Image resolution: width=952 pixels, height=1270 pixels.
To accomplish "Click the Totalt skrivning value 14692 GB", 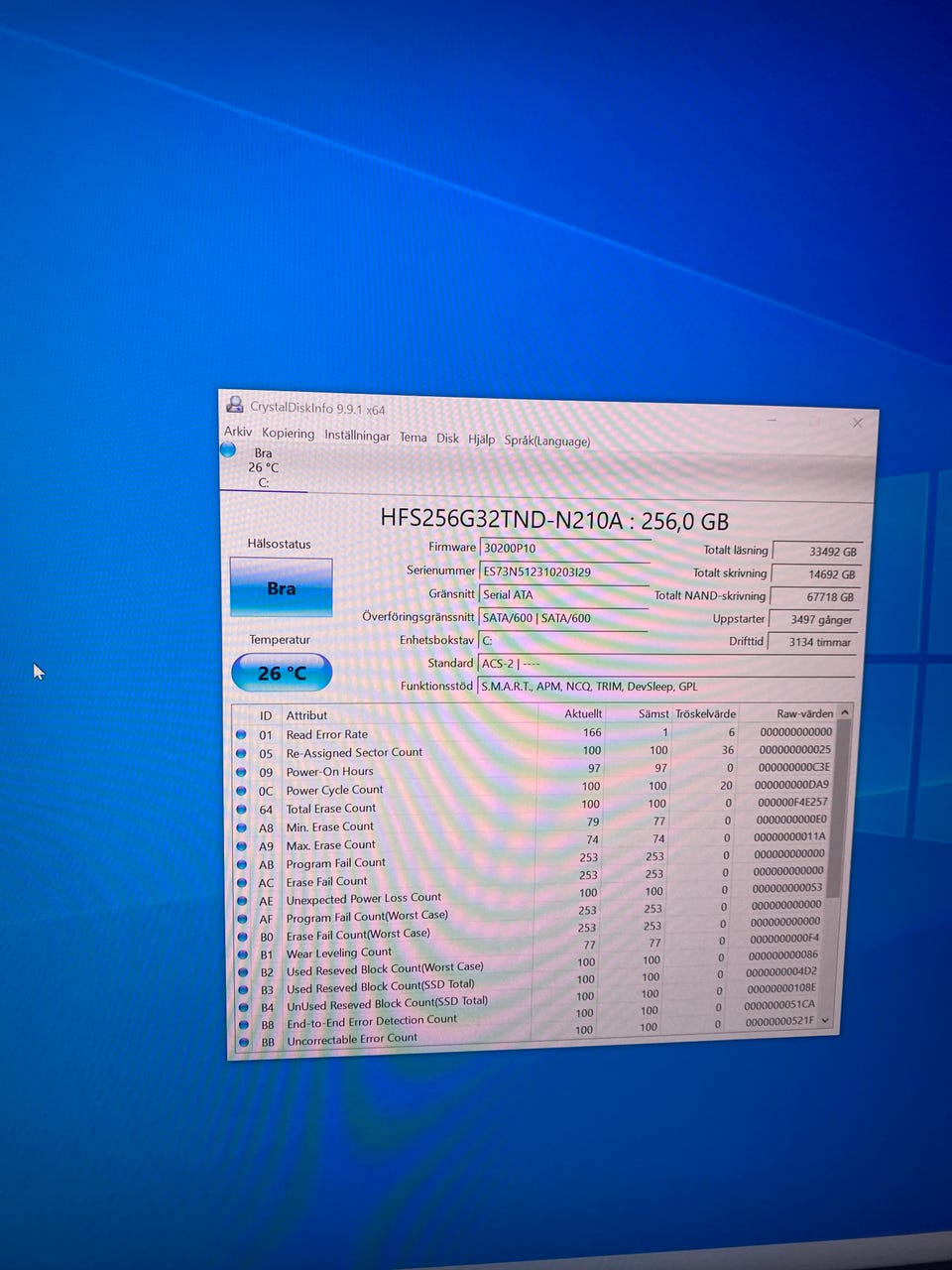I will (816, 574).
